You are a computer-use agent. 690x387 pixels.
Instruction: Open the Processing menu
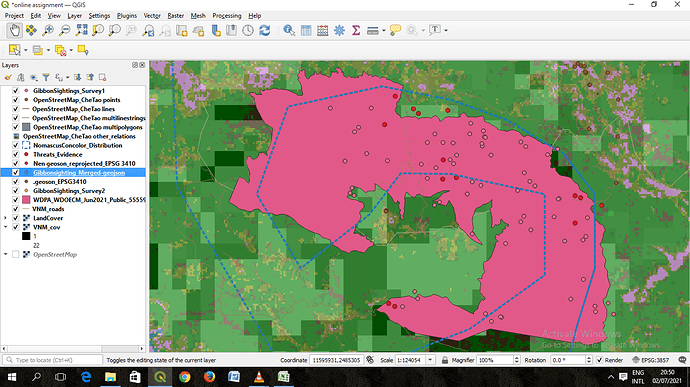227,15
